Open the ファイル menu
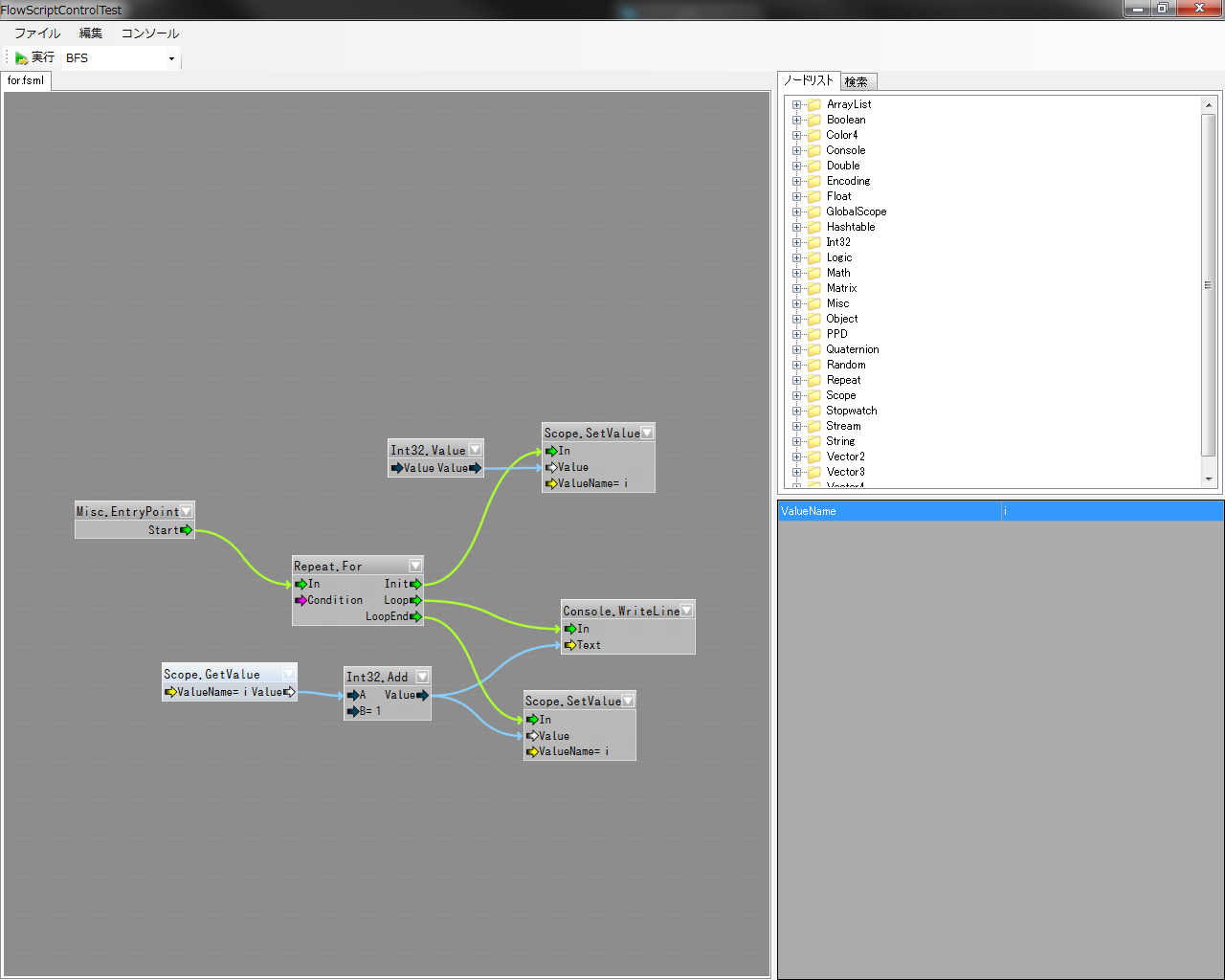Viewport: 1225px width, 980px height. point(37,33)
